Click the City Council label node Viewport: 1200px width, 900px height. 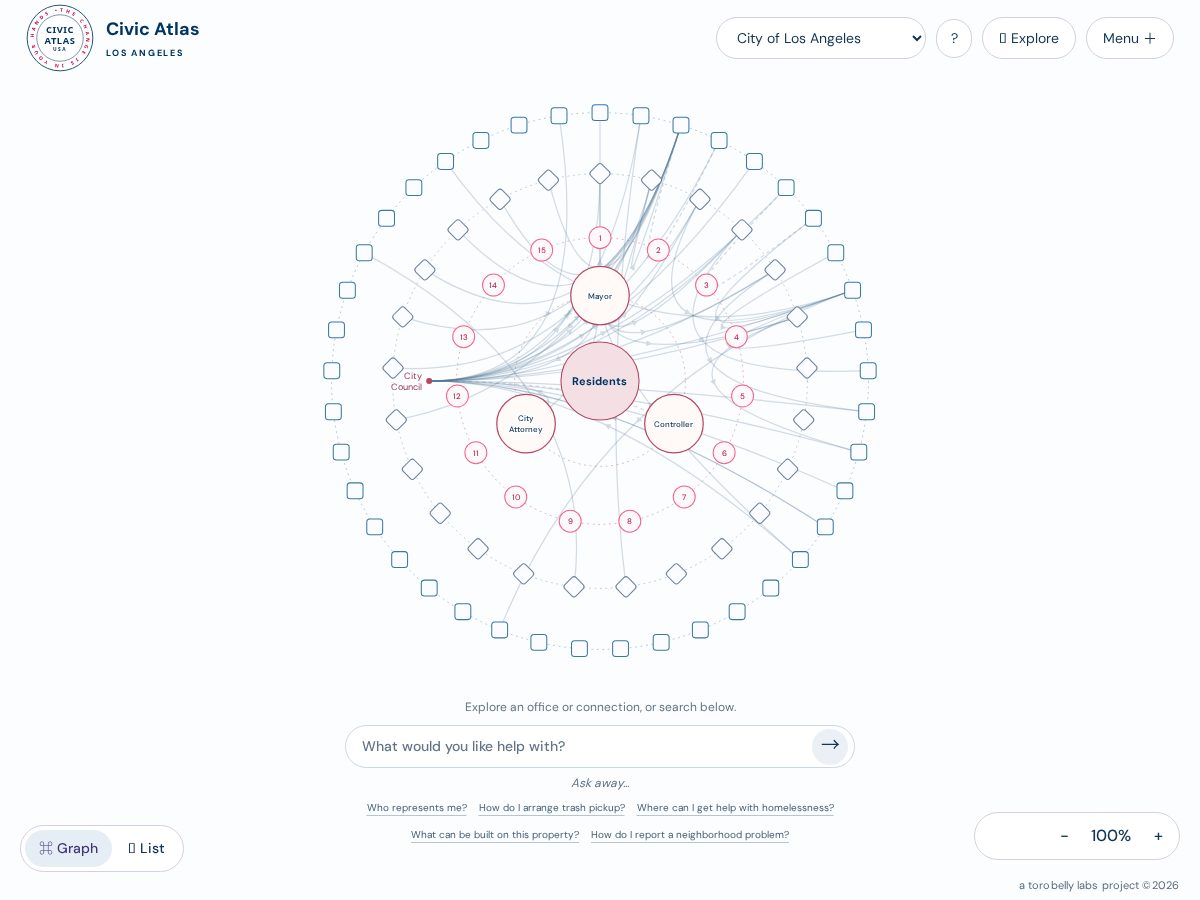[409, 381]
